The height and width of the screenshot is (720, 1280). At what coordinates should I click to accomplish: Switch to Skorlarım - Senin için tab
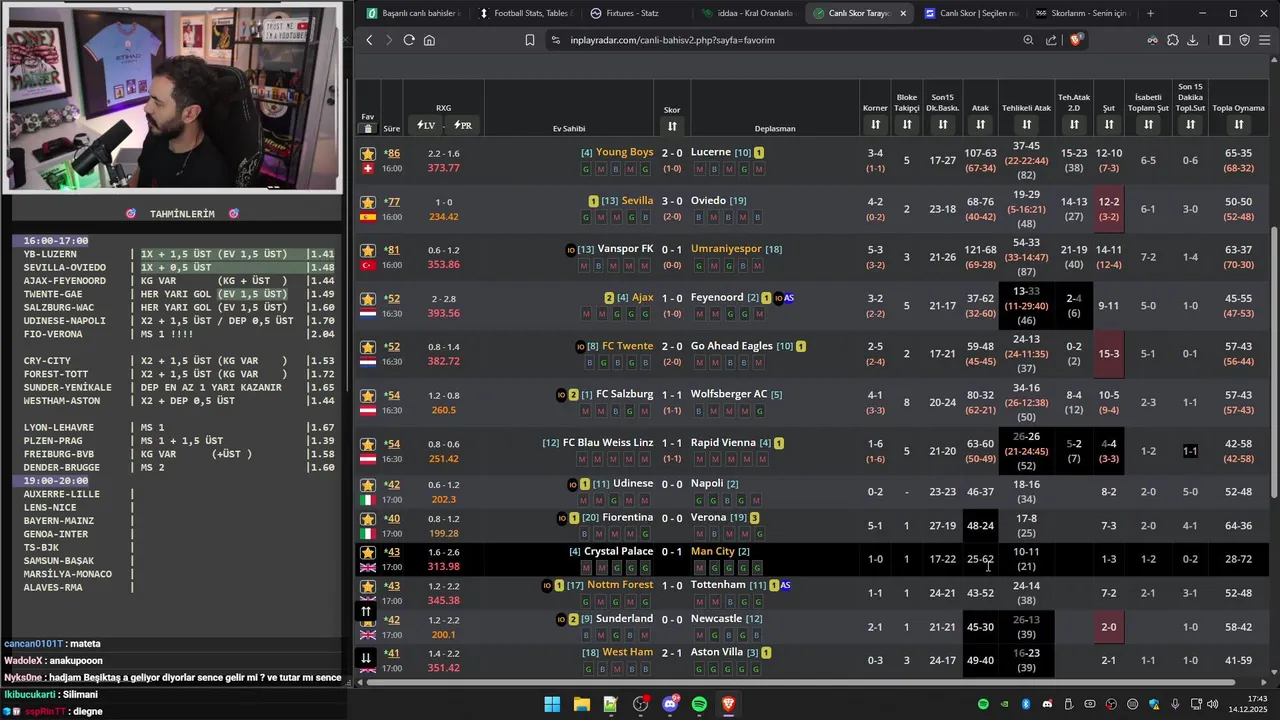[x=1082, y=13]
